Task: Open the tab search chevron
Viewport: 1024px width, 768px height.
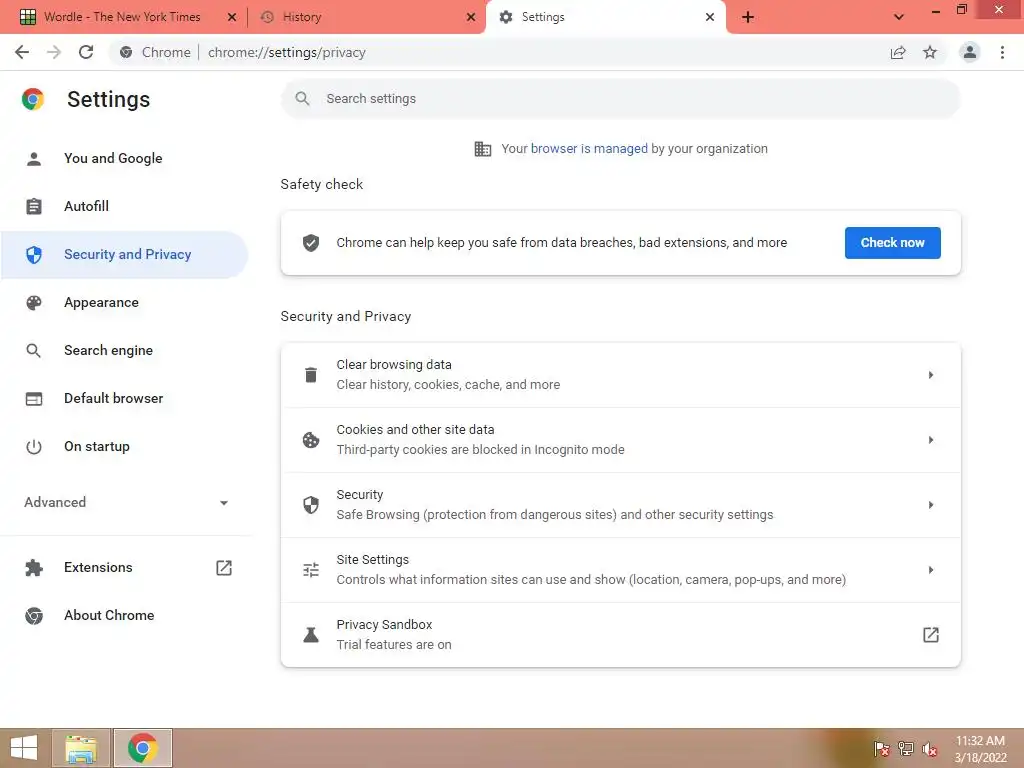Action: (899, 17)
